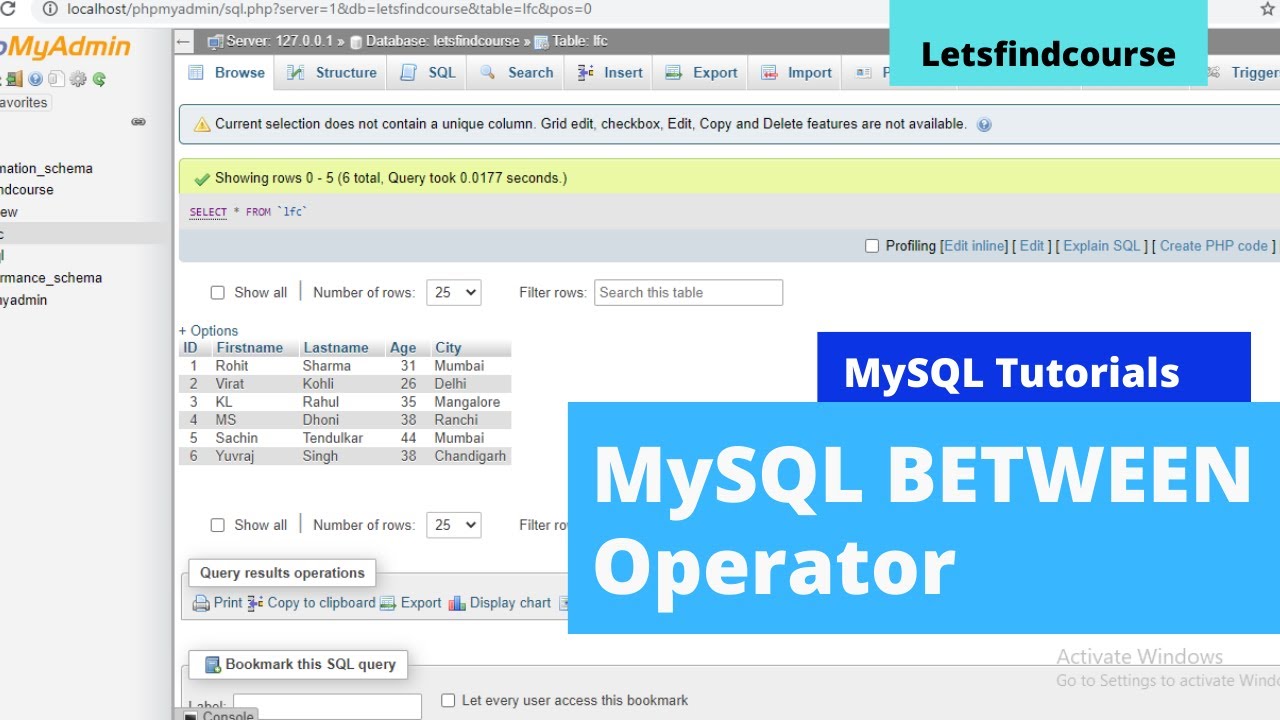Select phpmyadmin database in sidebar tree

(24, 300)
